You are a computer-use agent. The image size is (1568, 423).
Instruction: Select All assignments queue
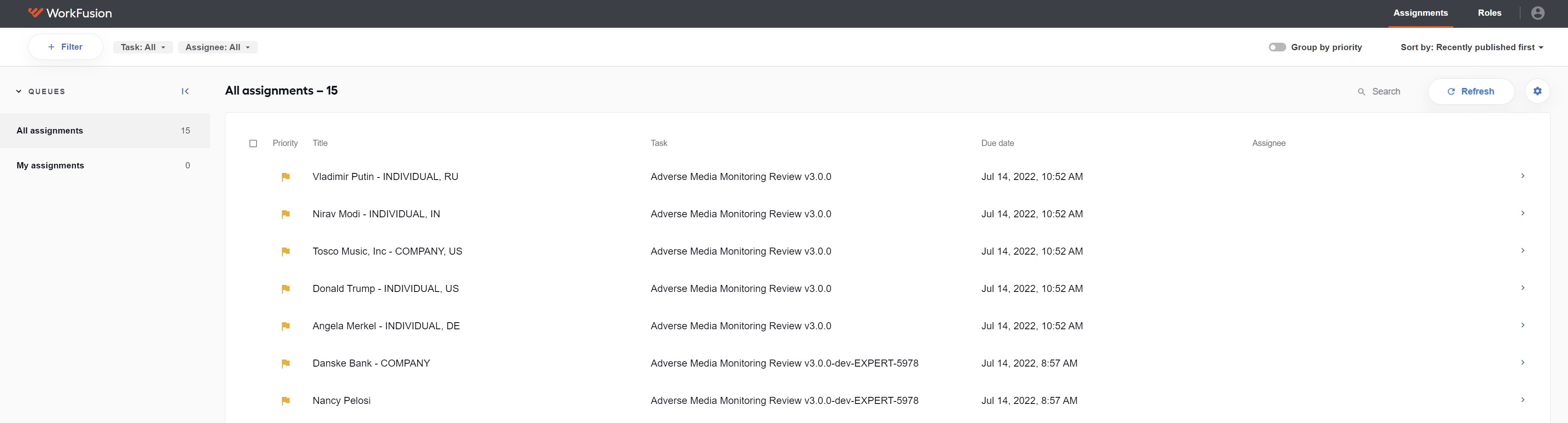tap(105, 131)
